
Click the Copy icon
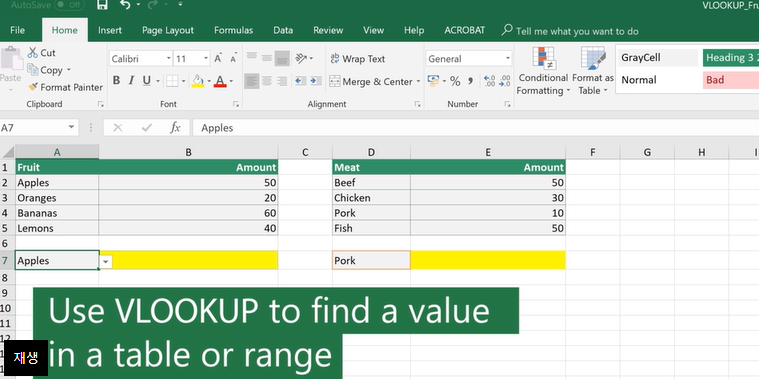[x=32, y=70]
